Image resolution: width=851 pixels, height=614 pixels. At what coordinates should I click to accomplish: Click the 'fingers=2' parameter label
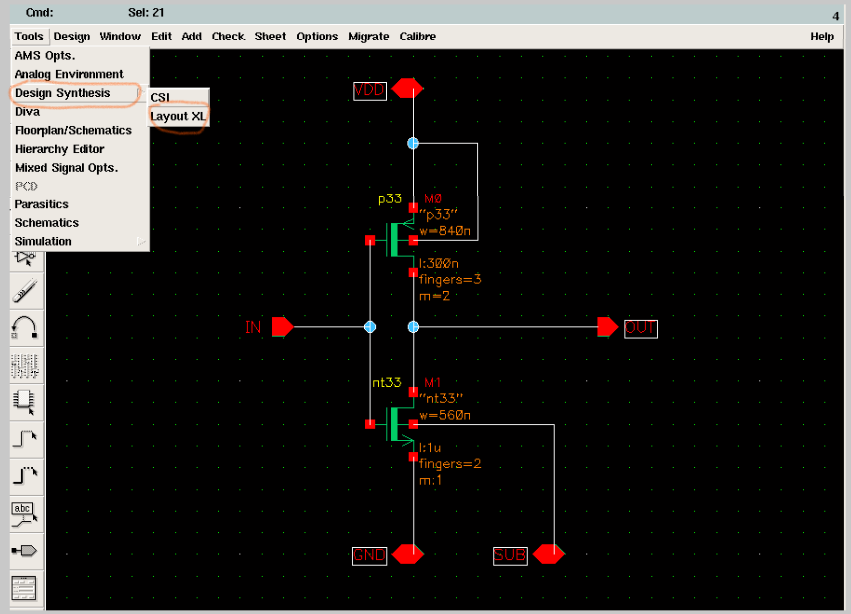[x=450, y=464]
